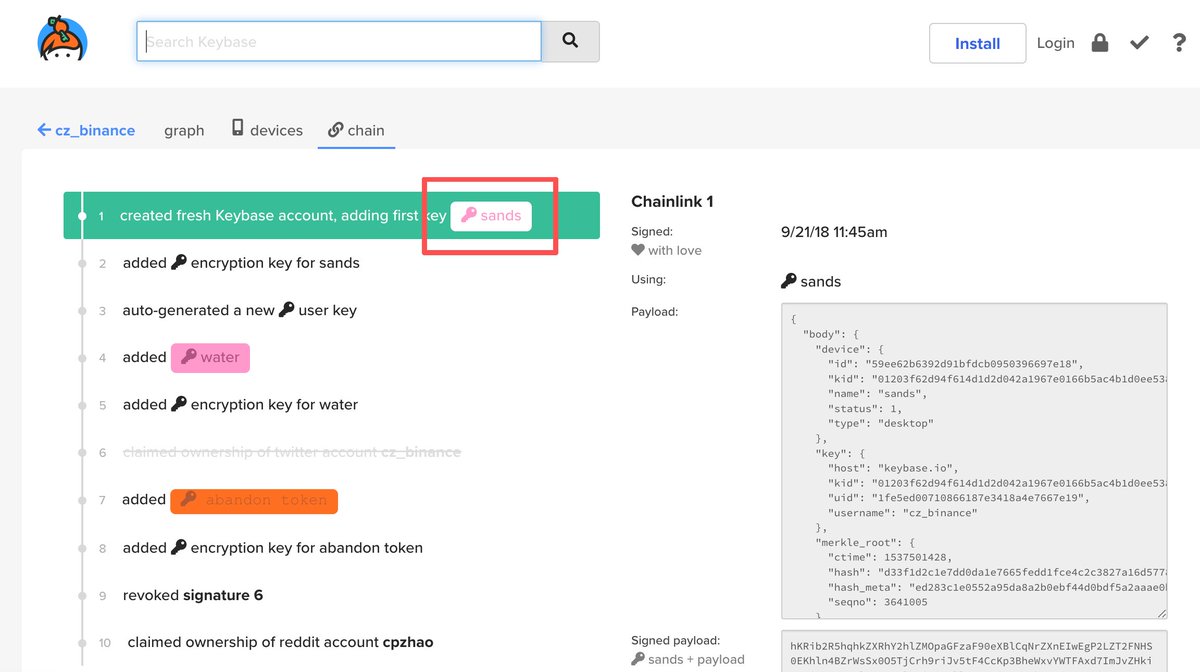Click inside the JSON Payload text box

tap(974, 461)
